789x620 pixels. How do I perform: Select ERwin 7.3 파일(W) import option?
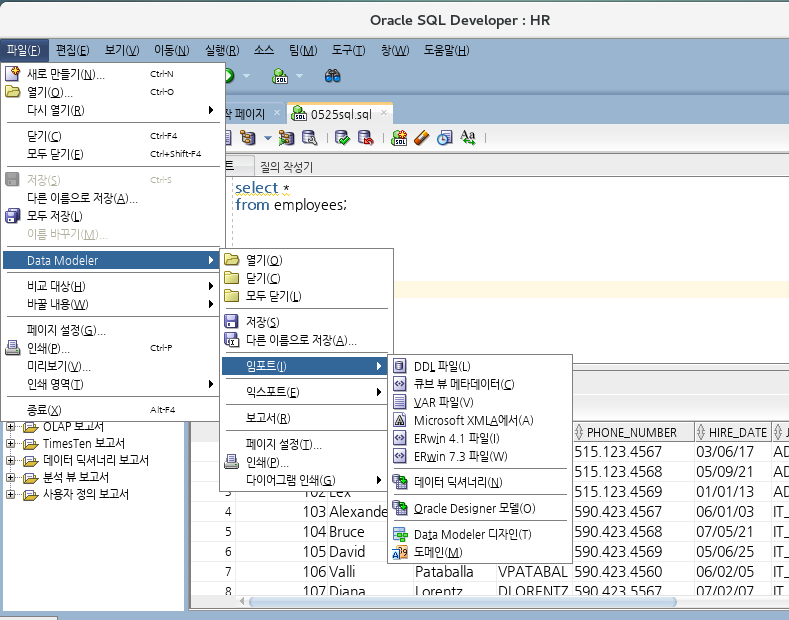(x=480, y=457)
